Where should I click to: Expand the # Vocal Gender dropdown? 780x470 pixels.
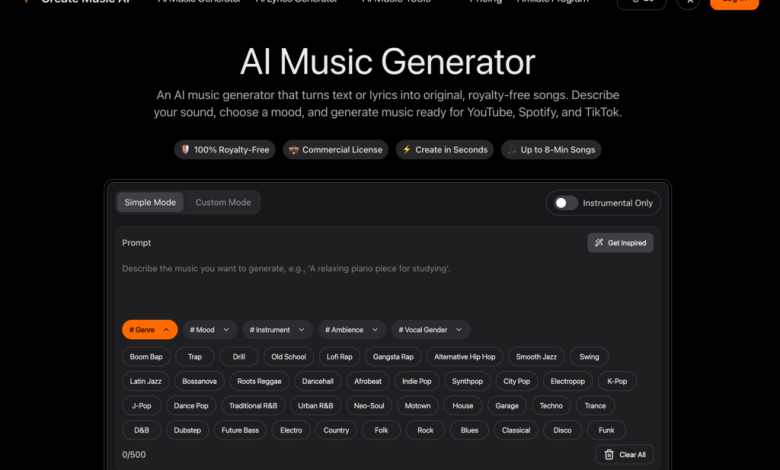point(430,330)
